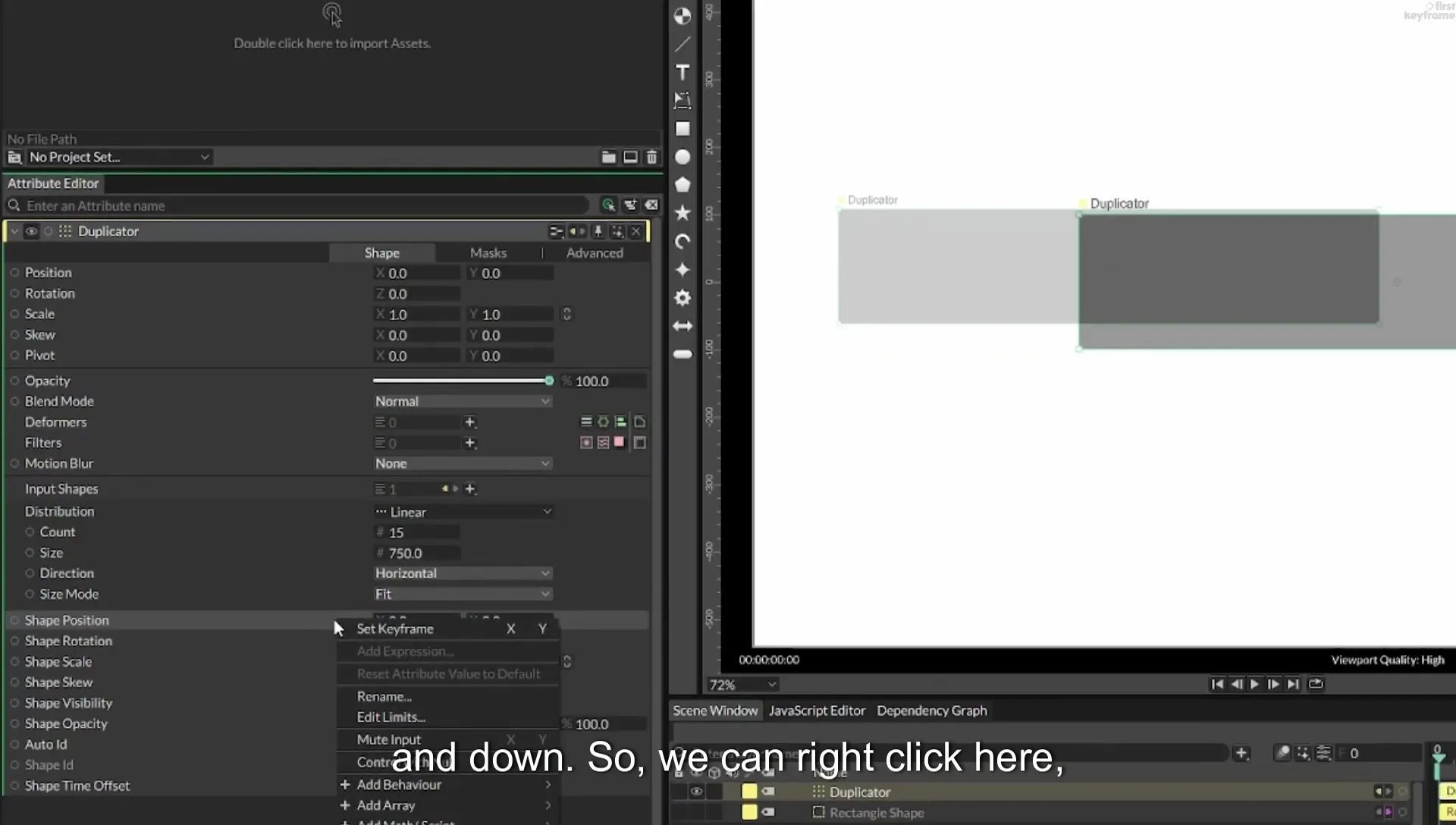
Task: Select the Star shape tool
Action: click(682, 213)
